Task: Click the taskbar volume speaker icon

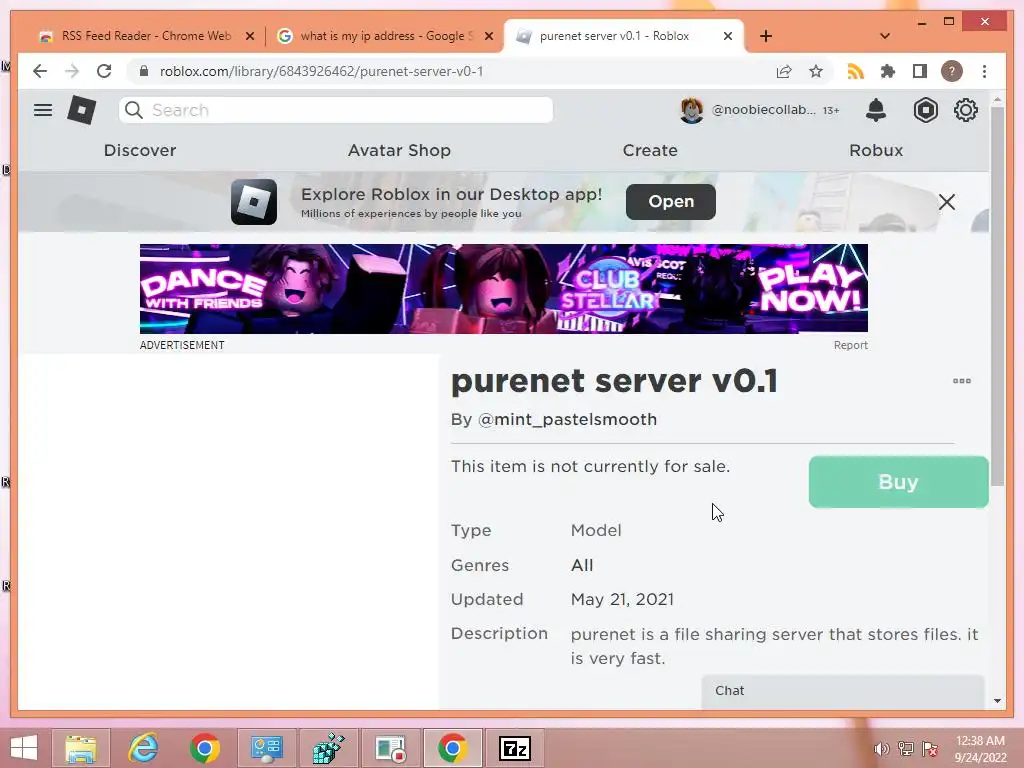Action: click(882, 749)
